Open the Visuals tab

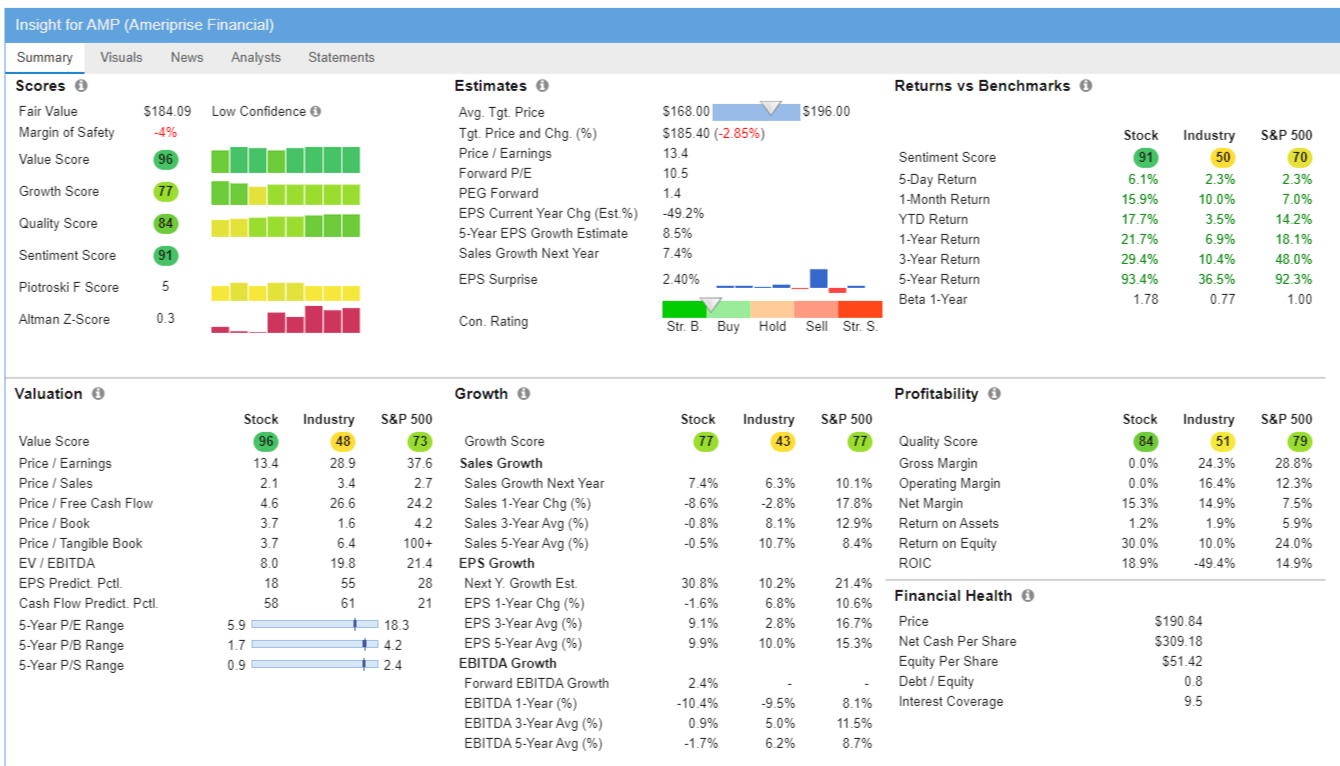coord(121,58)
